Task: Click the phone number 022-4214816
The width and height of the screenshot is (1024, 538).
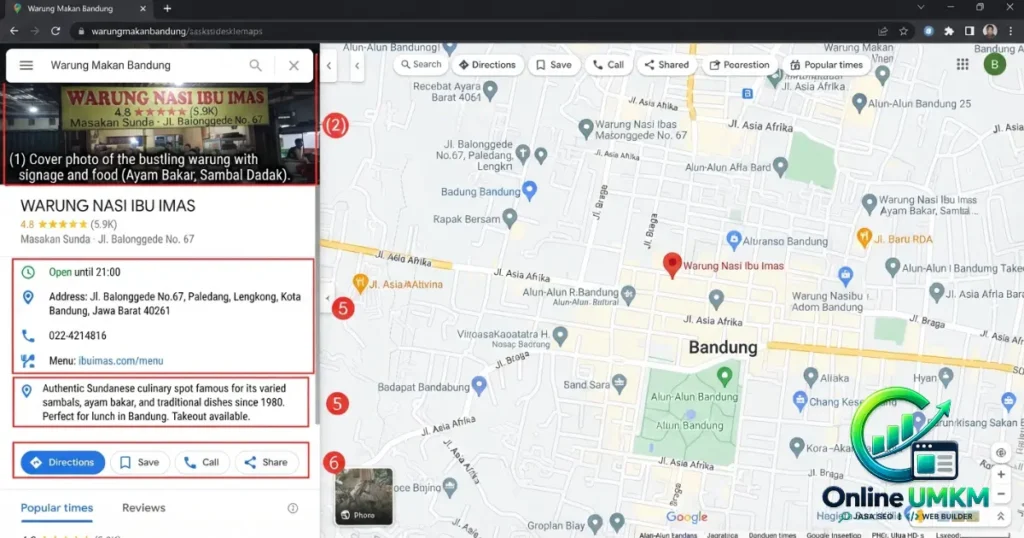Action: click(78, 336)
